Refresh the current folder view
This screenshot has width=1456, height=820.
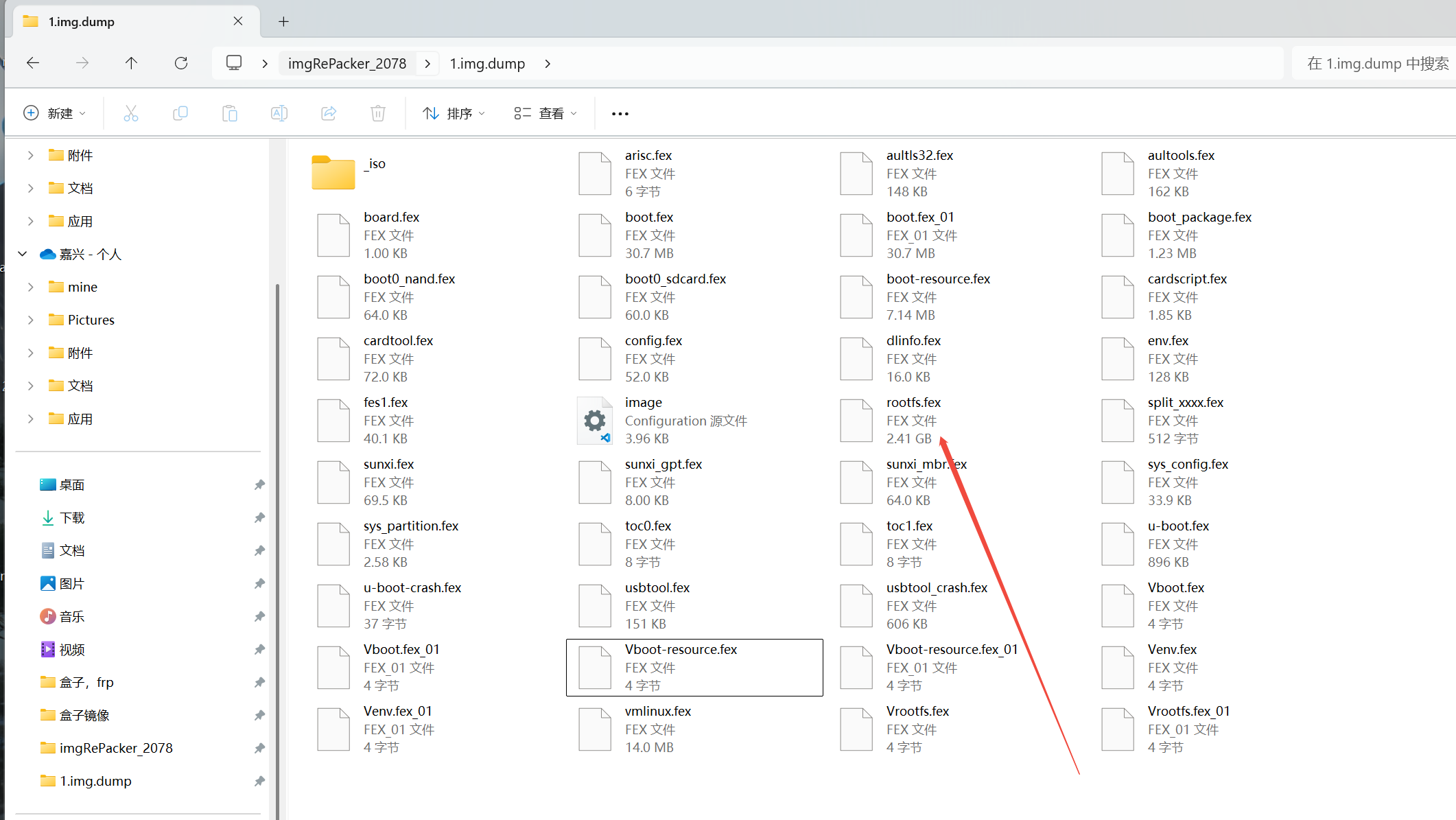[x=181, y=63]
